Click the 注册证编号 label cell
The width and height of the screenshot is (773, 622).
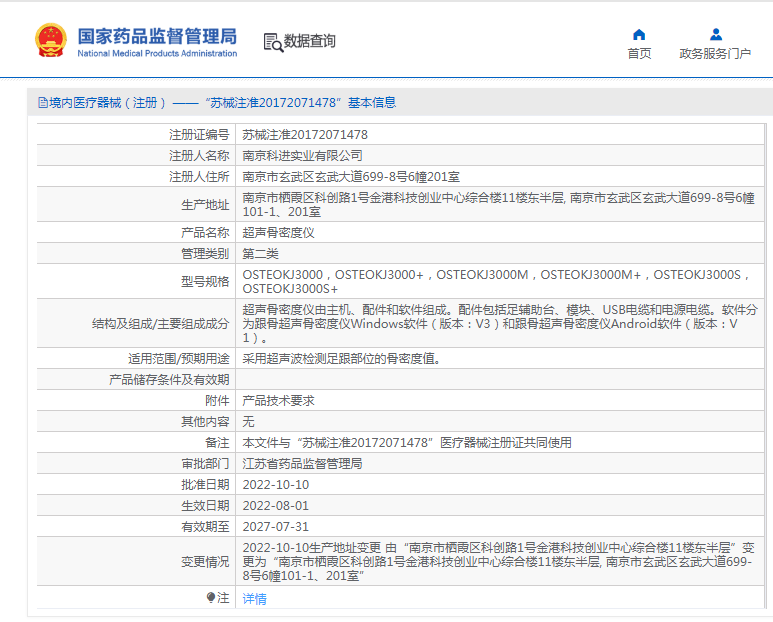(x=136, y=135)
